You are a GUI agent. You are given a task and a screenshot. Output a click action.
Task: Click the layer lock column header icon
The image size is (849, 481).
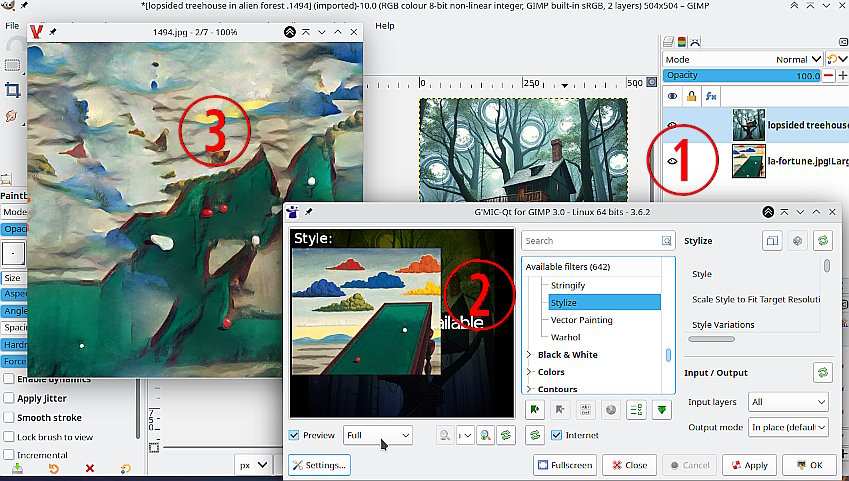point(691,96)
